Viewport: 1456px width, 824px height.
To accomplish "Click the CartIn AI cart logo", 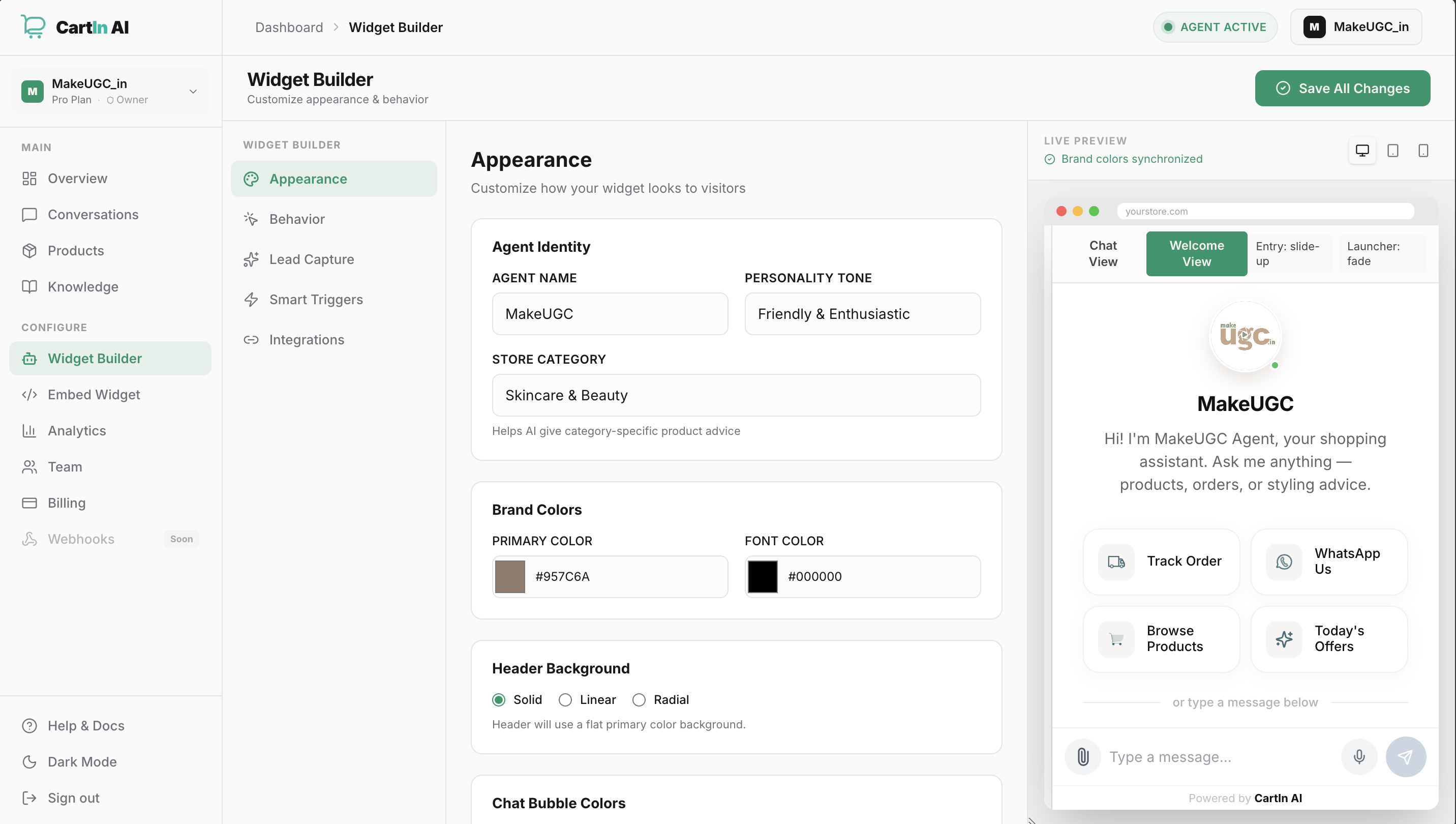I will pyautogui.click(x=33, y=26).
